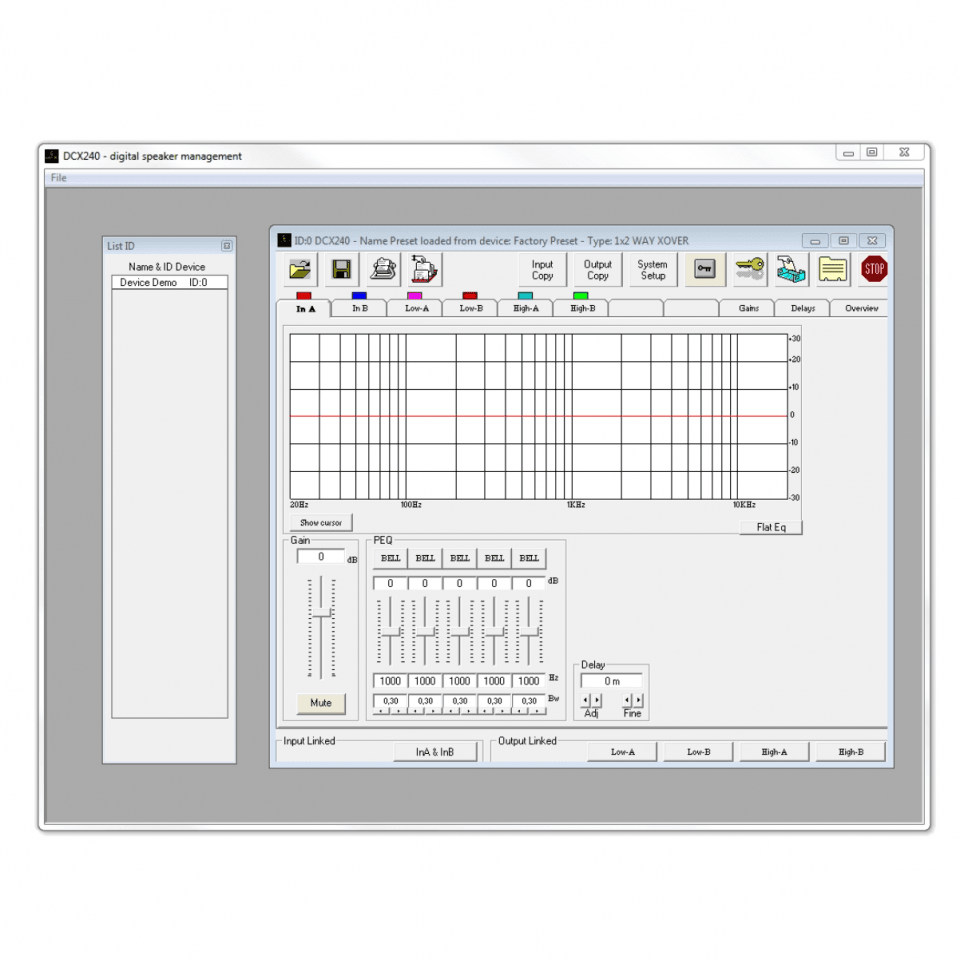Toggle the InA & InB input link
This screenshot has width=960, height=960.
point(435,752)
